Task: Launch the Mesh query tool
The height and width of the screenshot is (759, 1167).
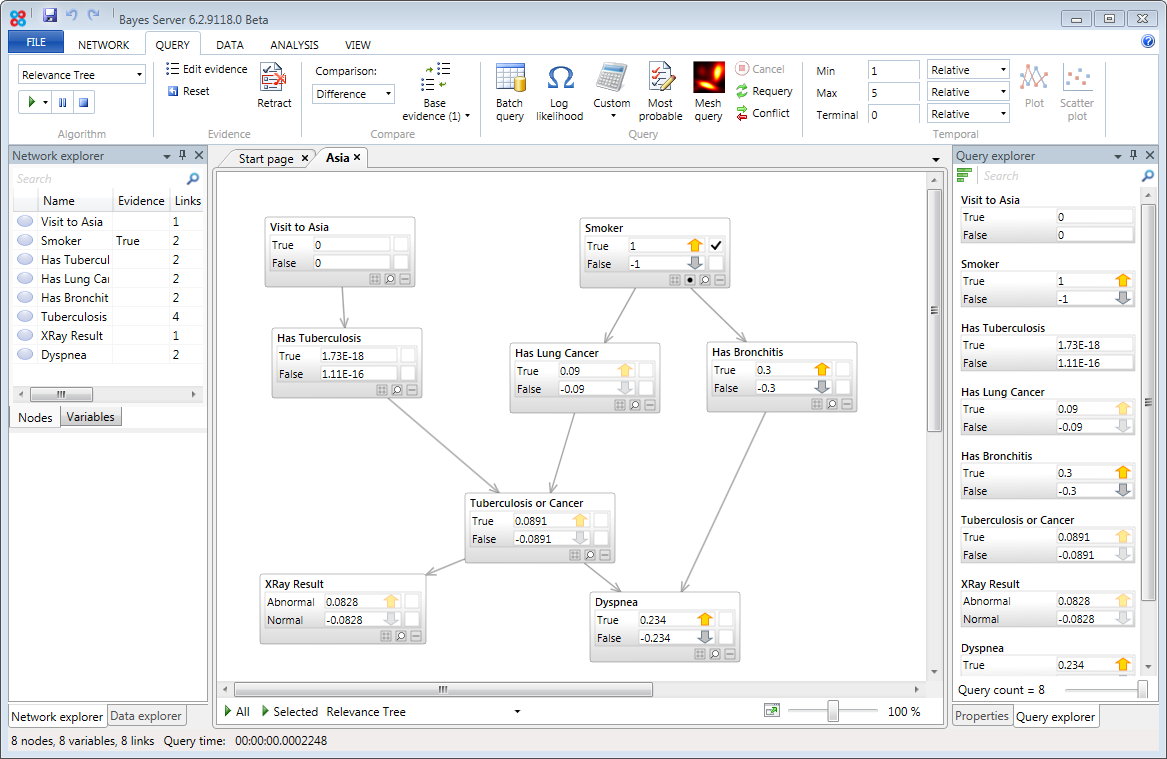Action: coord(708,79)
